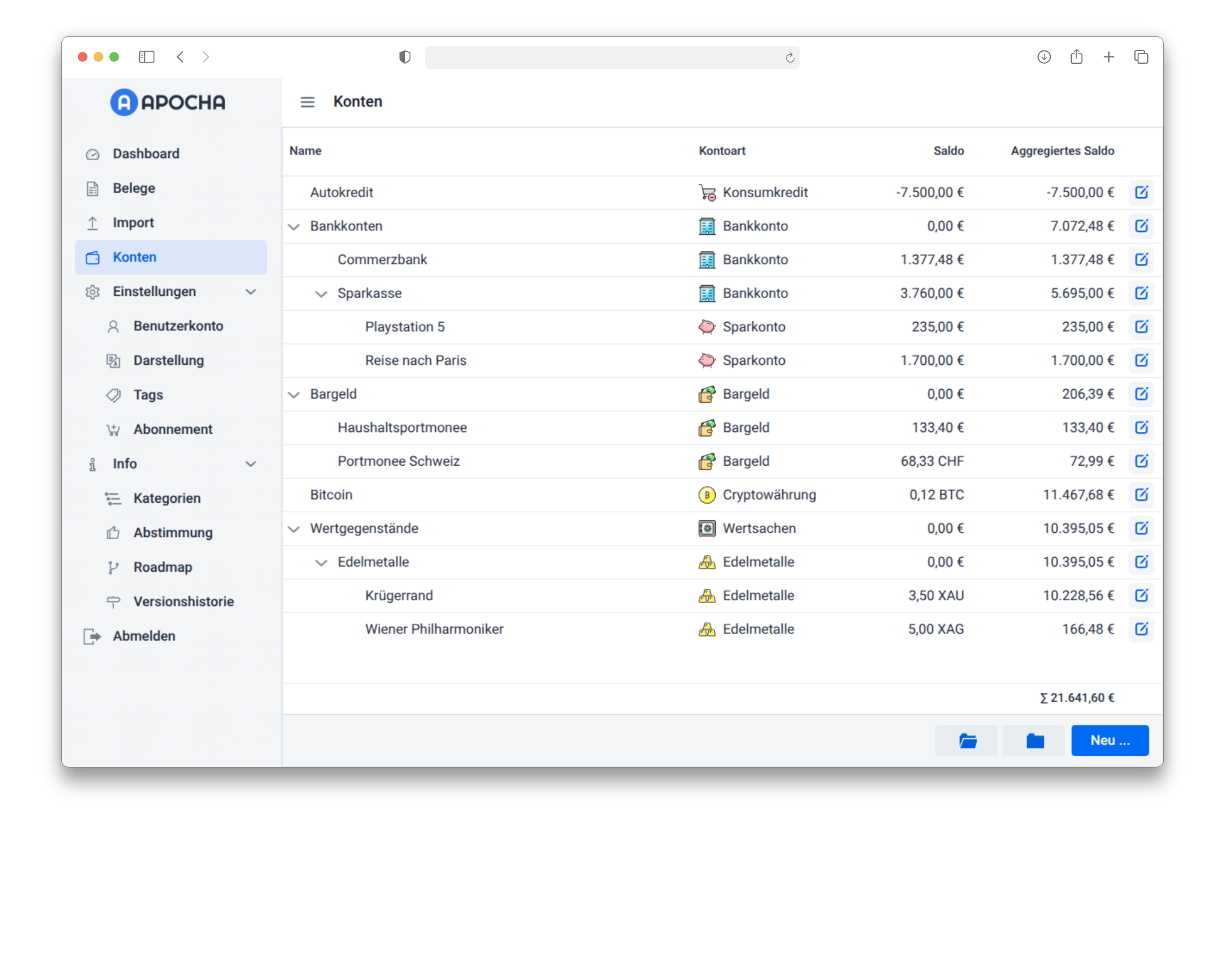This screenshot has width=1225, height=980.
Task: Click the Name column header
Action: click(x=305, y=151)
